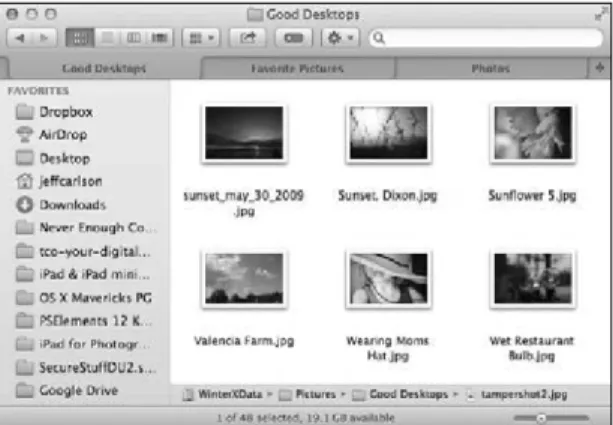Open the PSElements 12 K... folder
Screen dimensions: 613x425
click(84, 321)
